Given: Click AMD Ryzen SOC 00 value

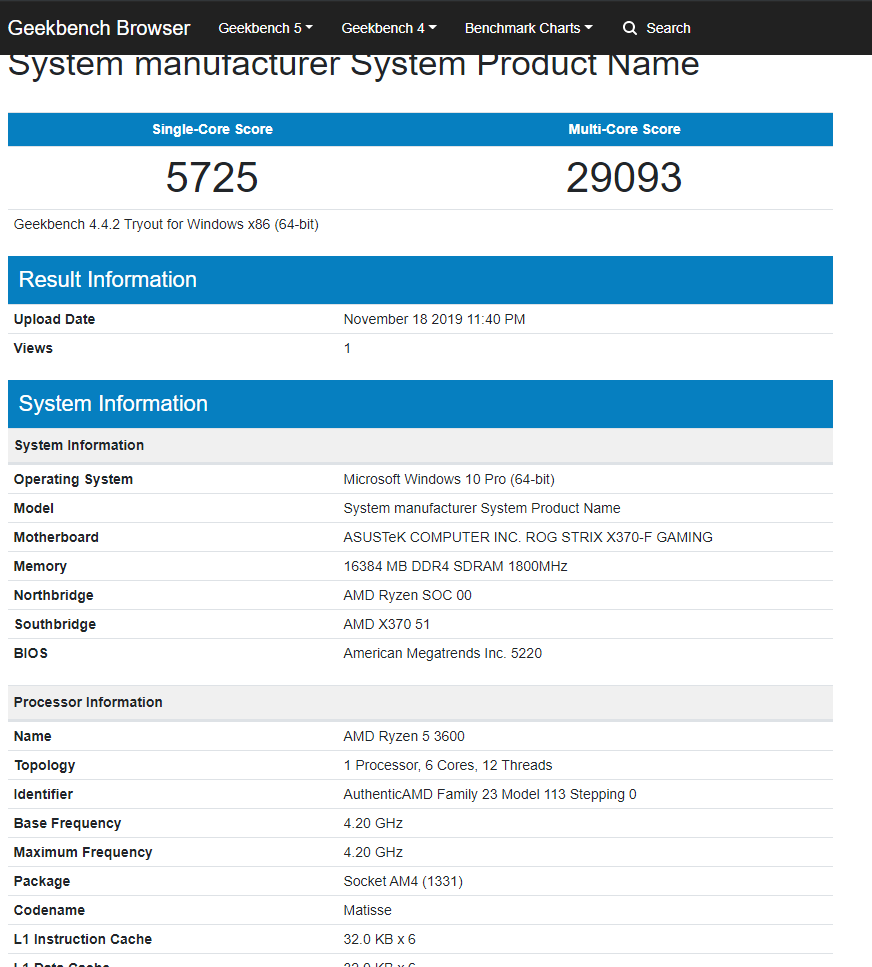Looking at the screenshot, I should [x=408, y=595].
